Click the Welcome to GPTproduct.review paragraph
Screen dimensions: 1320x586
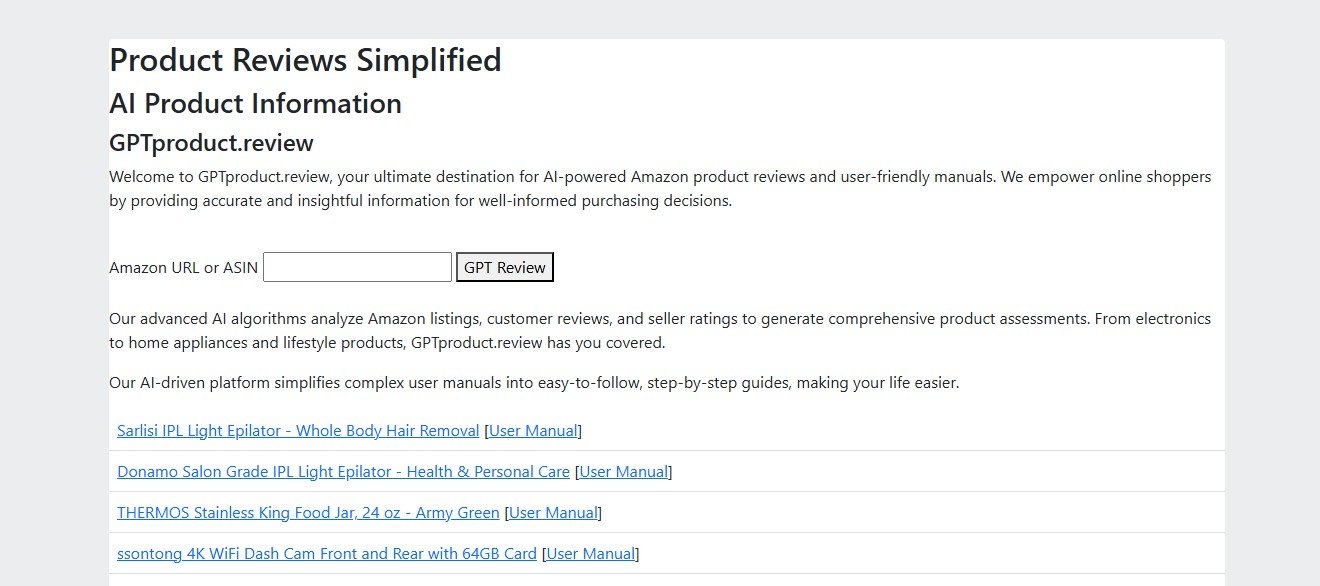click(660, 188)
